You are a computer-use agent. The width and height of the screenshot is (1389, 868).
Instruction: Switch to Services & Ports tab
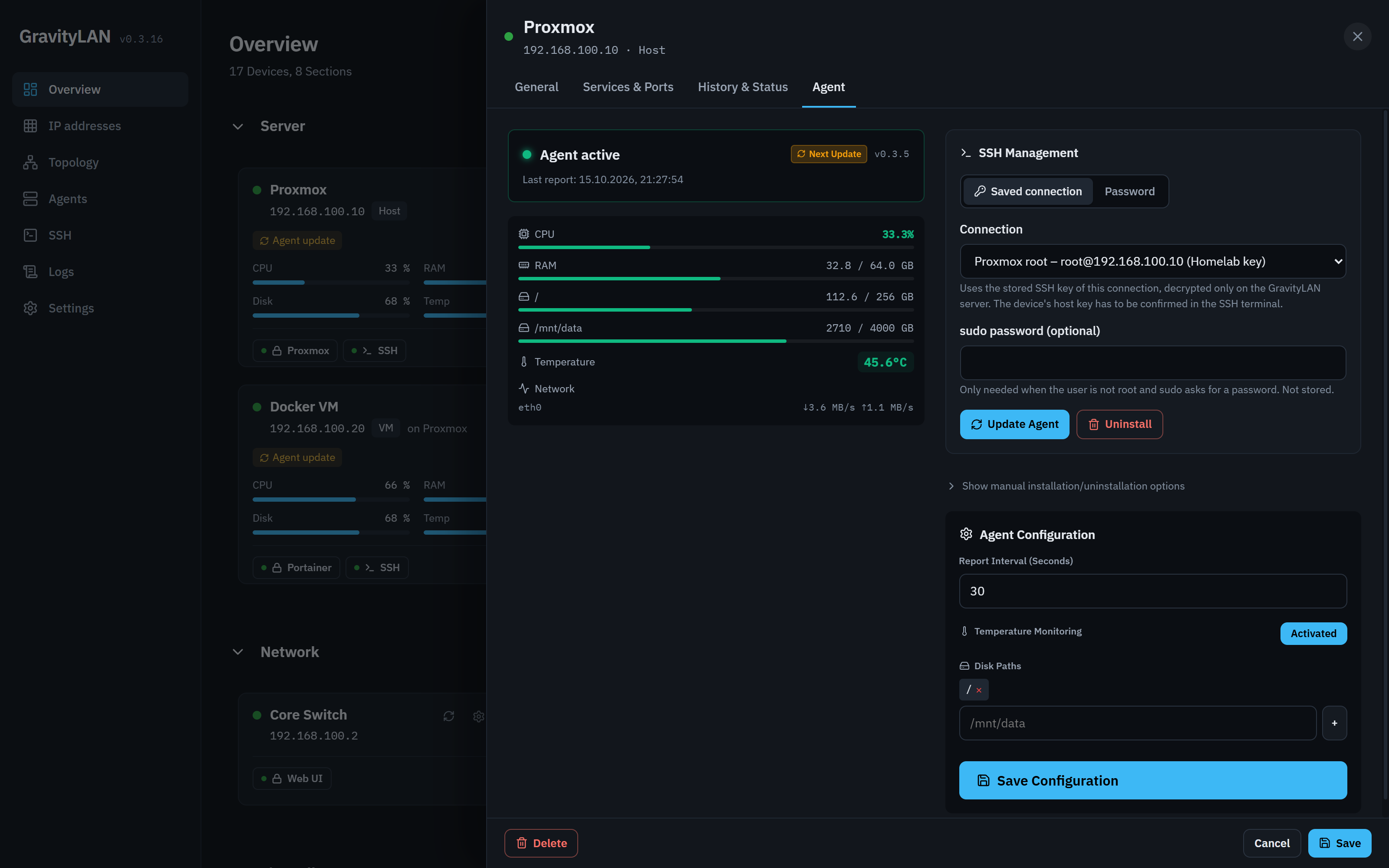point(628,87)
